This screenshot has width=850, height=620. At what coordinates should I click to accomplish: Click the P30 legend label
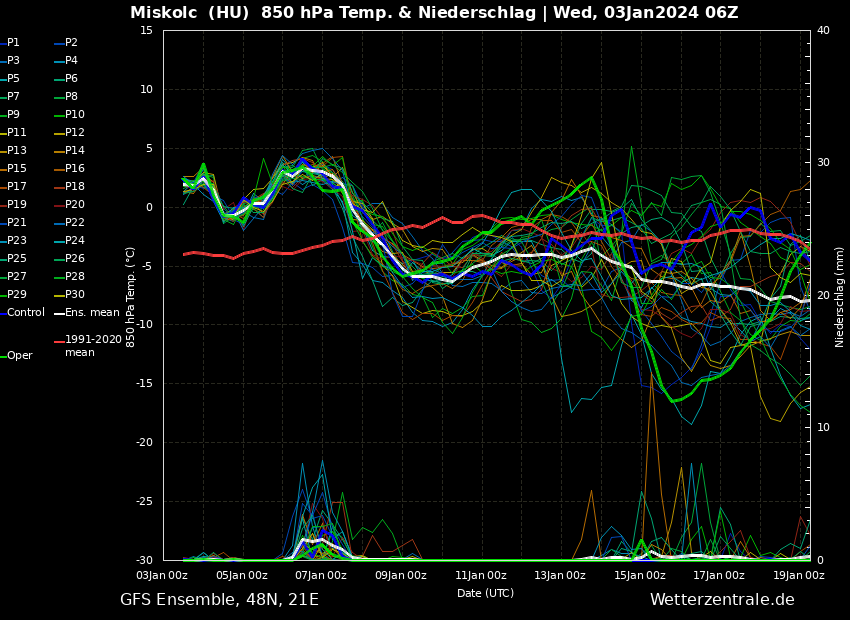[75, 295]
